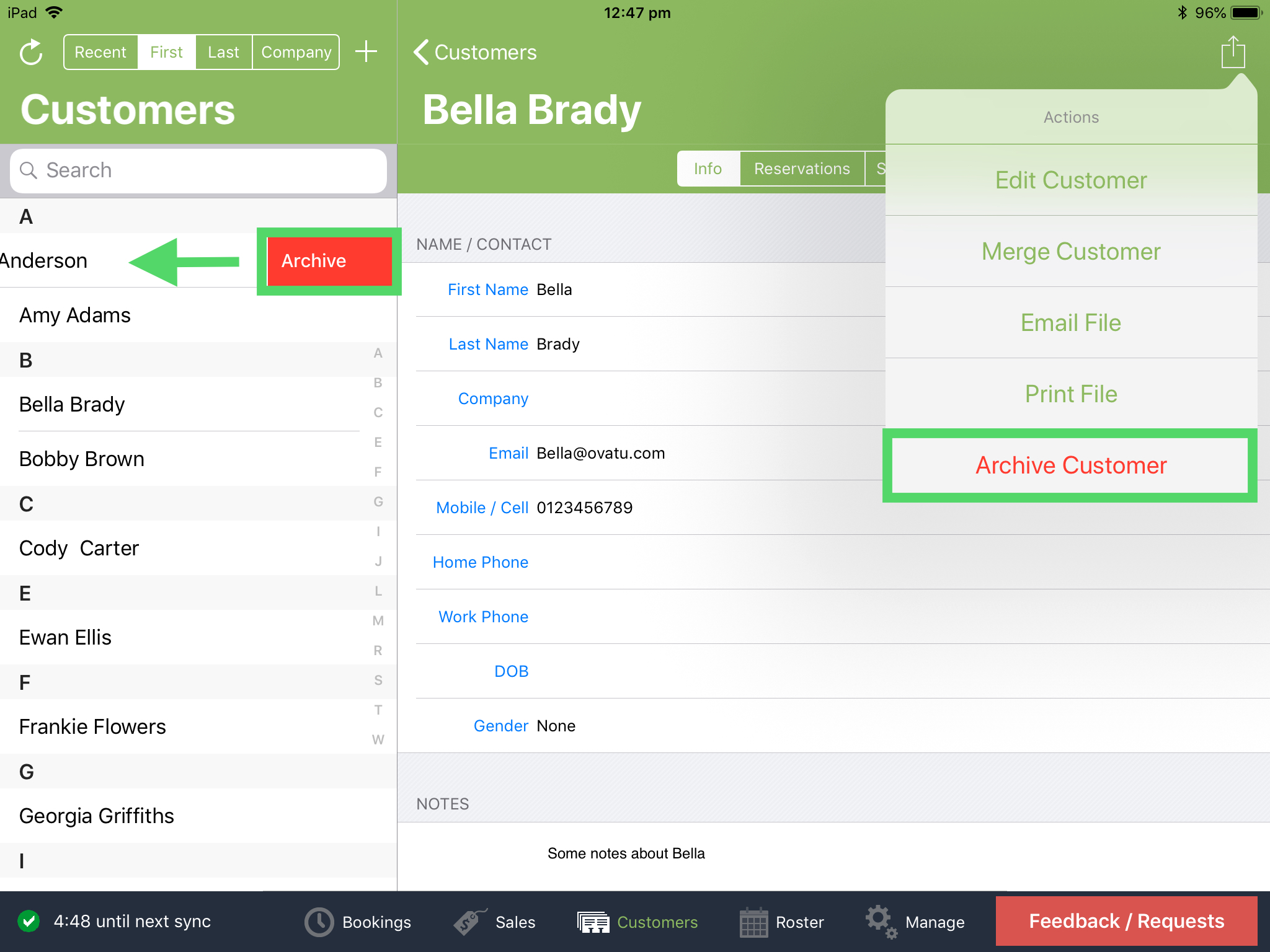Choose Merge Customer from Actions

point(1071,252)
